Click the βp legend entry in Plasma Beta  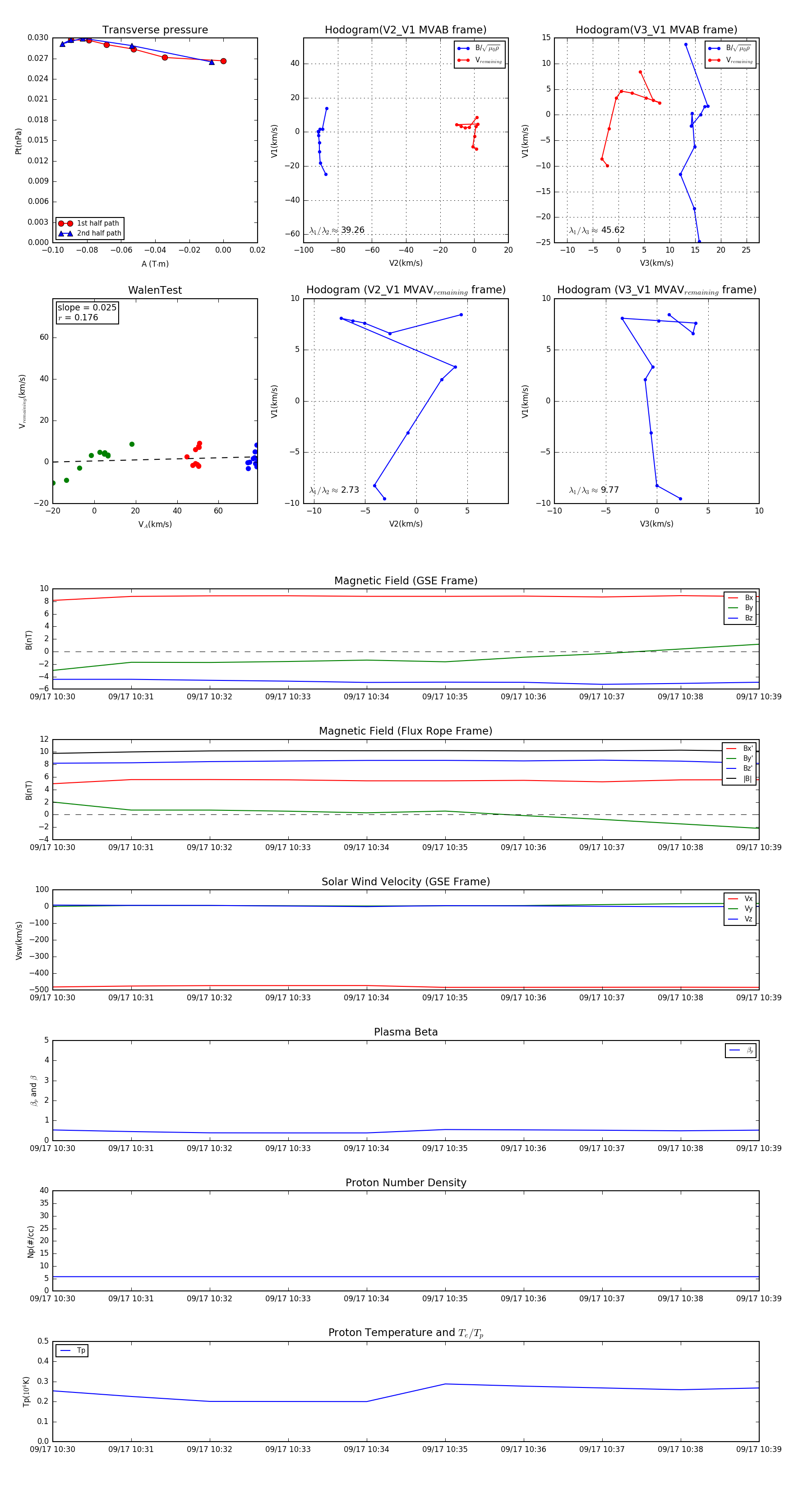pyautogui.click(x=741, y=1050)
